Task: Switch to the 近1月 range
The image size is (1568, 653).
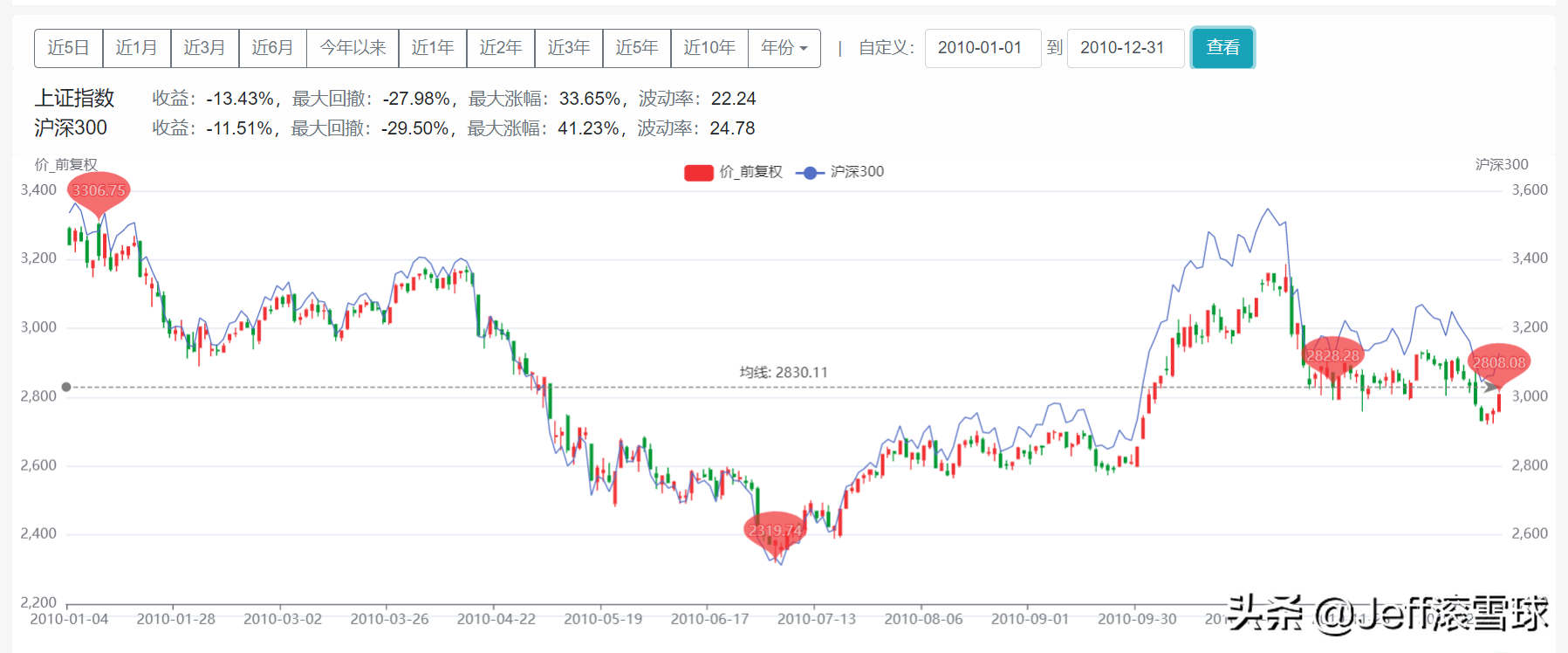Action: click(x=136, y=48)
